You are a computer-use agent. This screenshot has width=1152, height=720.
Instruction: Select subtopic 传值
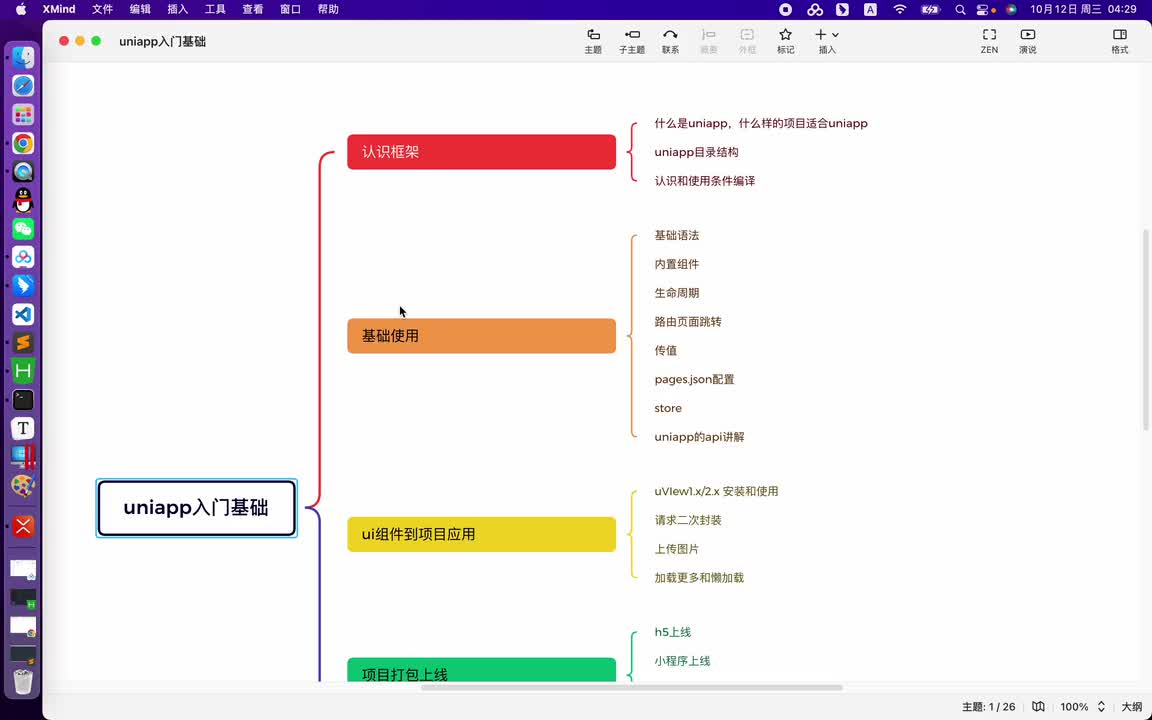click(666, 350)
